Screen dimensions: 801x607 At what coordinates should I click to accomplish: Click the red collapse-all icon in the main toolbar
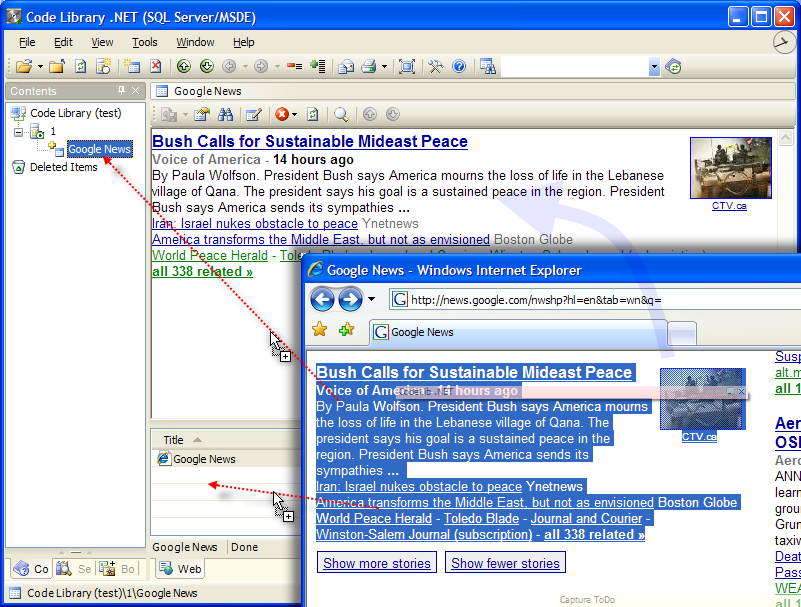pyautogui.click(x=294, y=66)
